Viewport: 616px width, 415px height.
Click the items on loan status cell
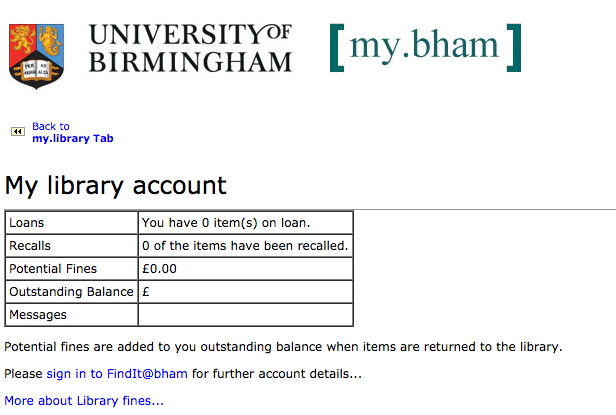(x=246, y=223)
